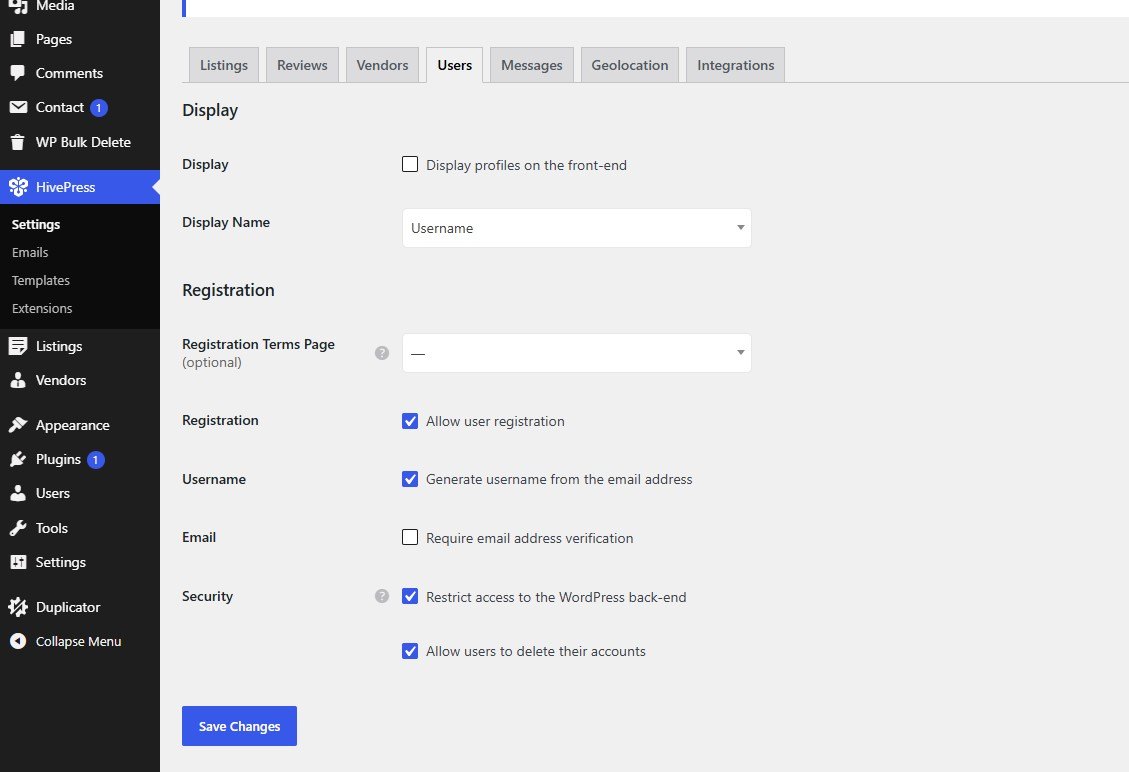Open the Tools menu label
The height and width of the screenshot is (772, 1129).
[52, 529]
